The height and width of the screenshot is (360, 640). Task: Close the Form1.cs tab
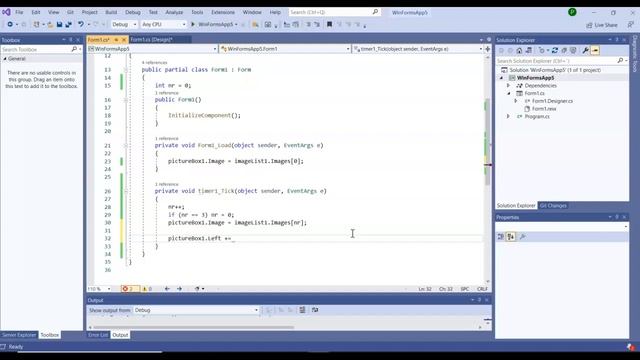(x=124, y=40)
